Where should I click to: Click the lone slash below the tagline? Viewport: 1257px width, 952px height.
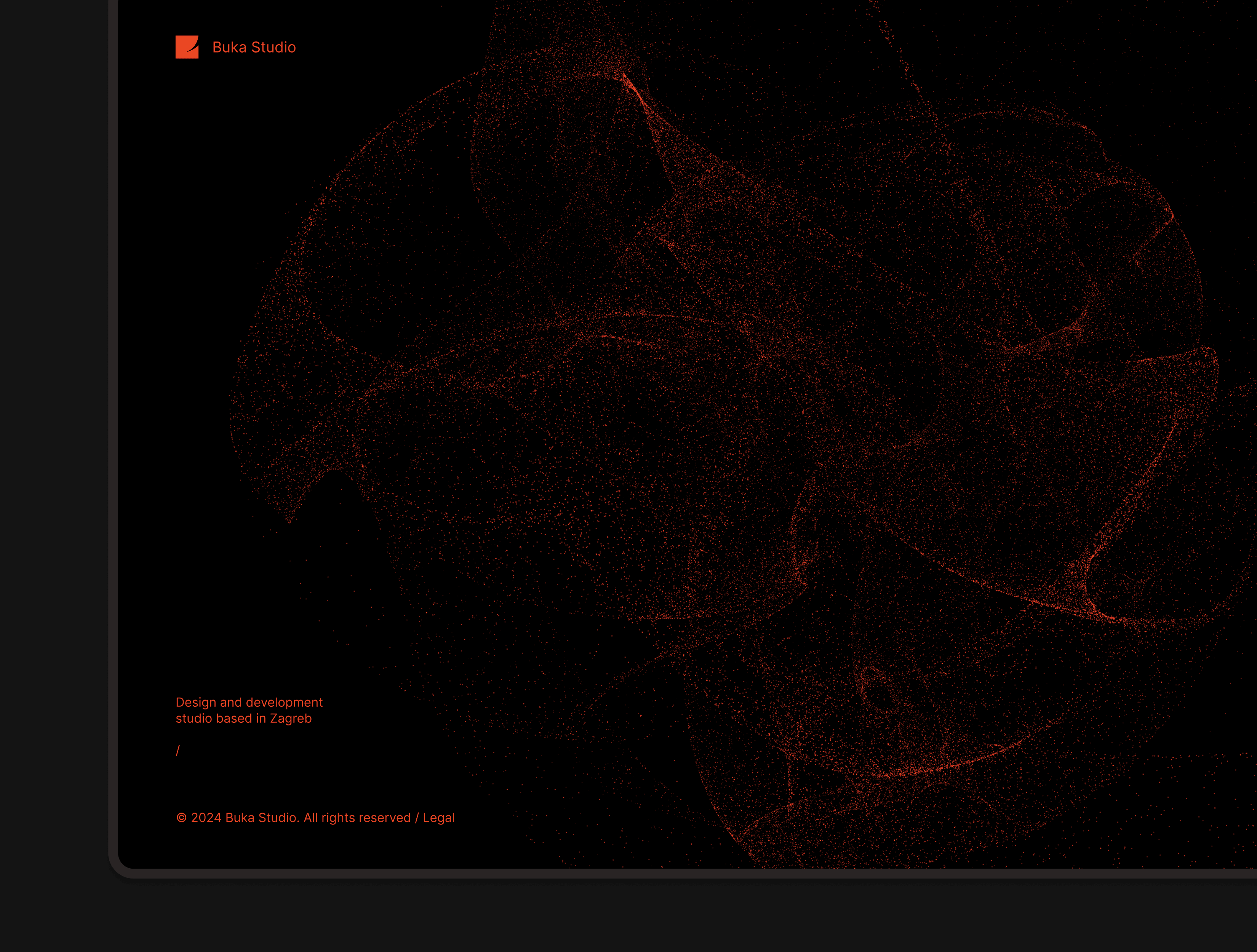point(178,750)
